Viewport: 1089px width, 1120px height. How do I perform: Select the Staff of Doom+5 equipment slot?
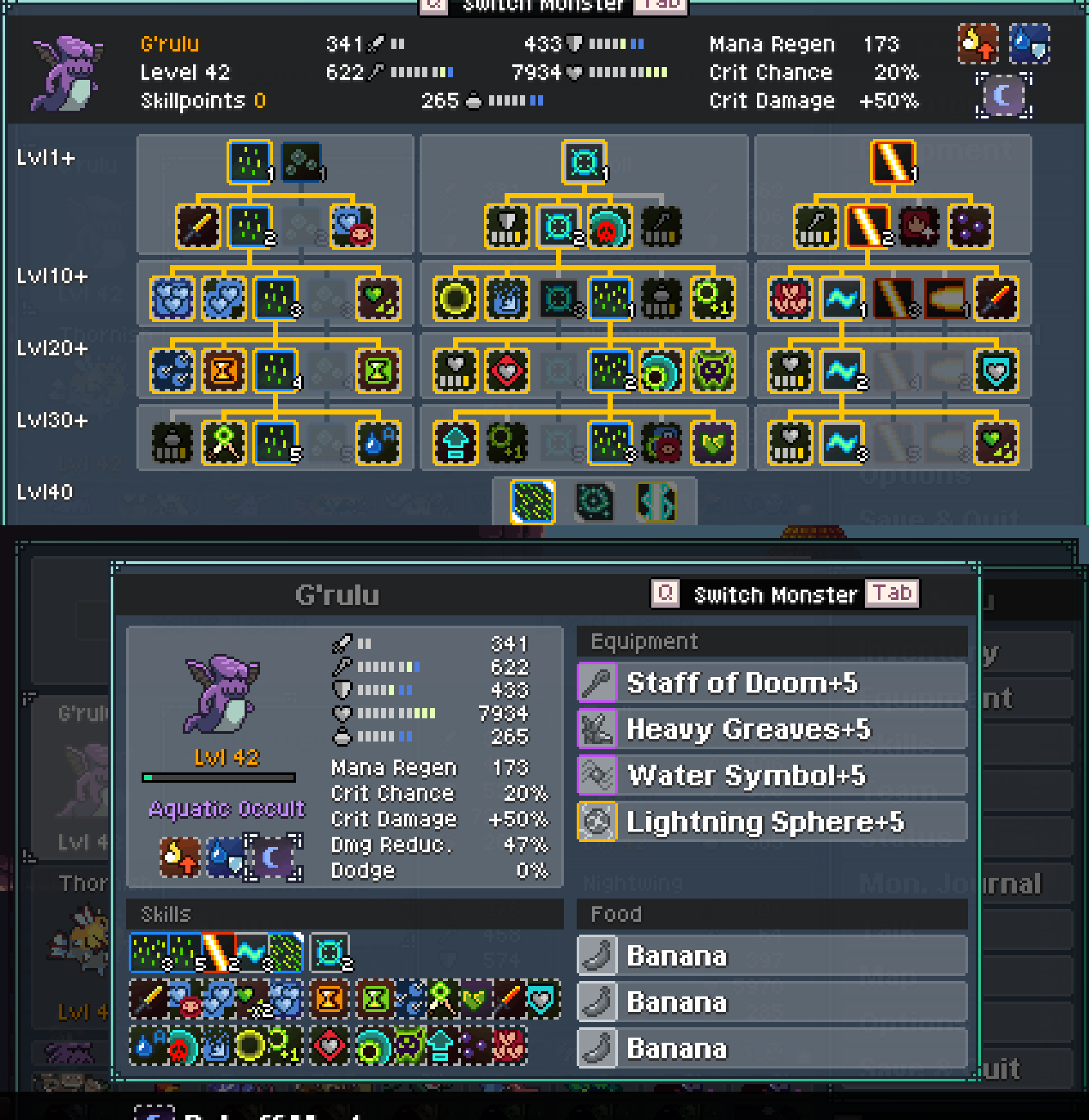pos(772,683)
